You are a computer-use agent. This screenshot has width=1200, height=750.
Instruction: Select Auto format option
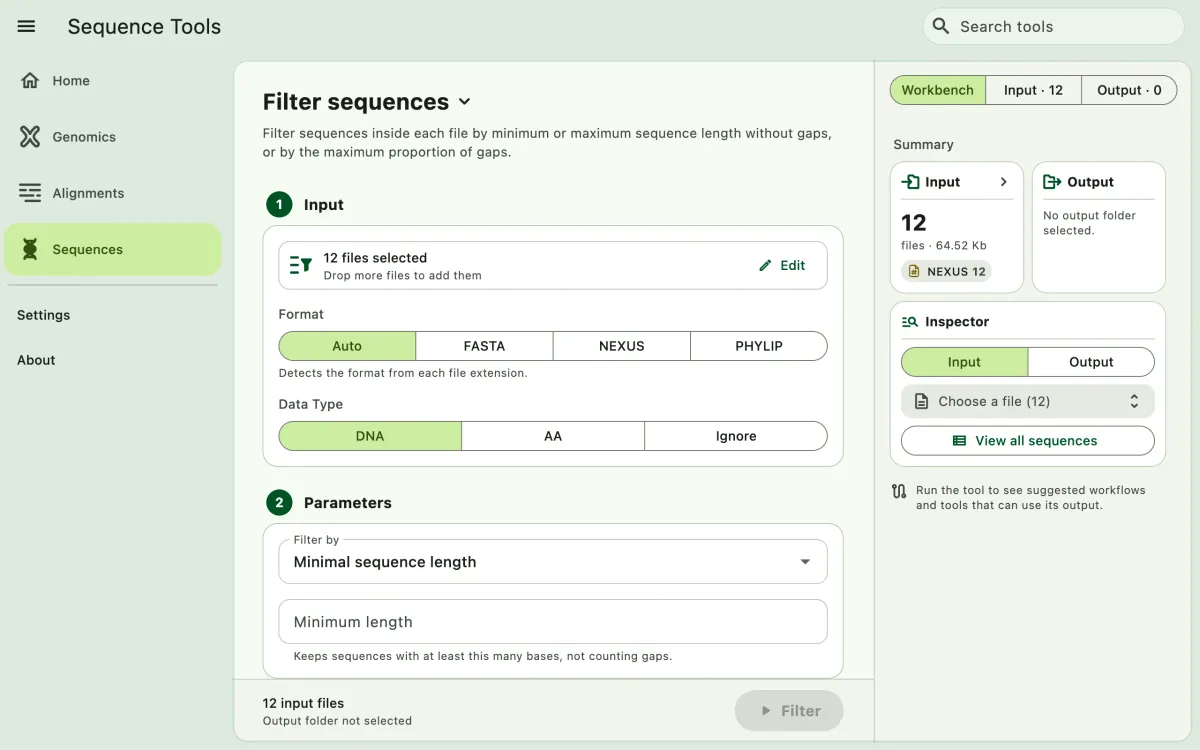(x=347, y=346)
